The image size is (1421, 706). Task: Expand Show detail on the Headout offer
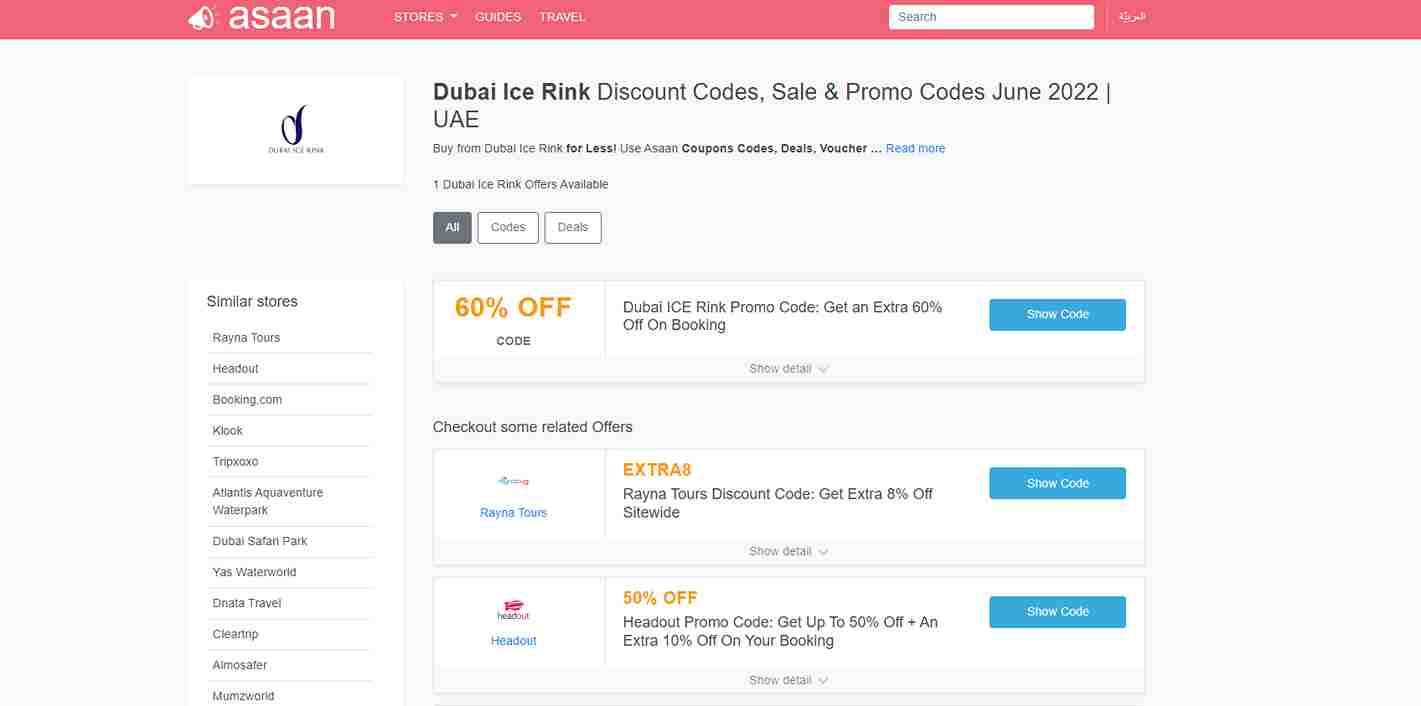(x=788, y=679)
